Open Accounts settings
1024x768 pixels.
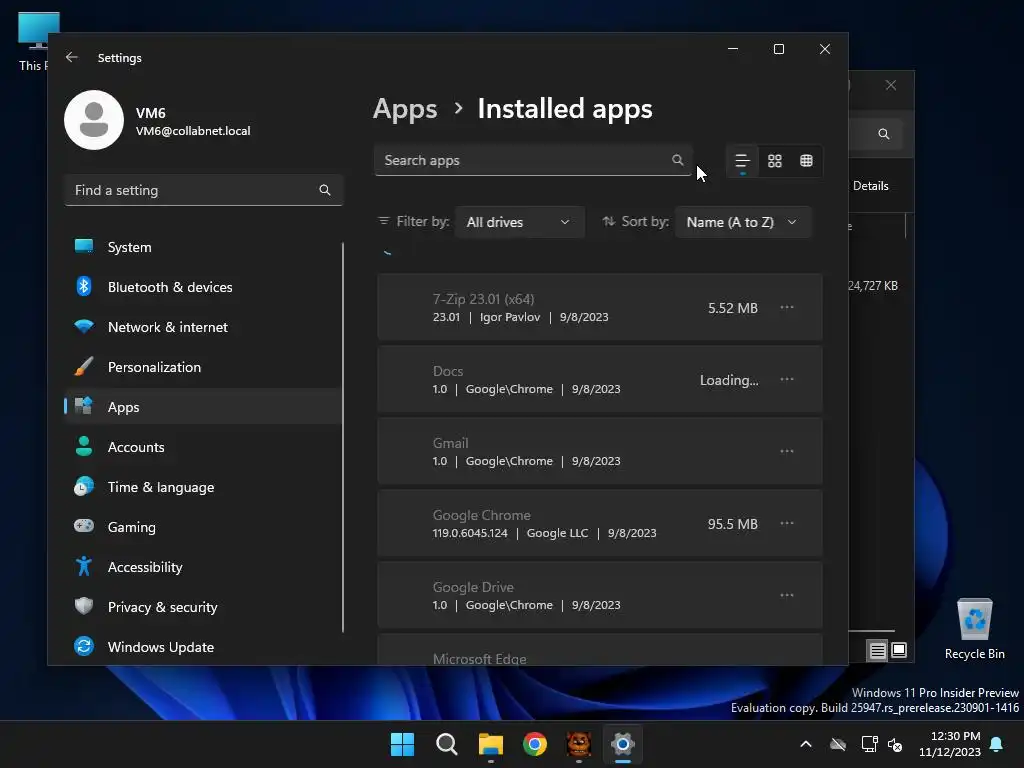point(202,447)
